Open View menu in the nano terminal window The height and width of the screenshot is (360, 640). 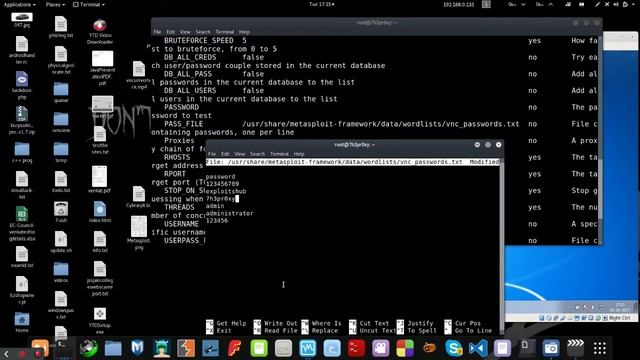pyautogui.click(x=240, y=154)
